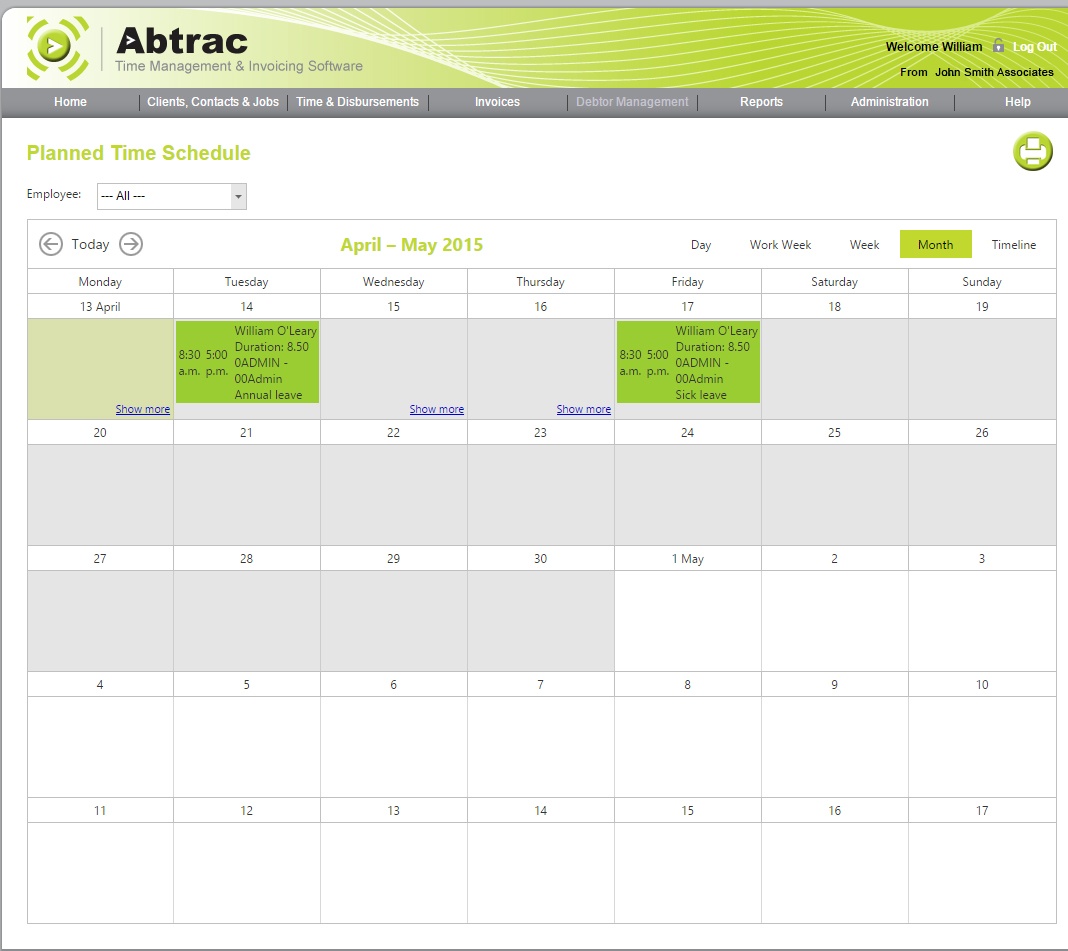Viewport: 1068px width, 951px height.
Task: Click the Today button
Action: 90,244
